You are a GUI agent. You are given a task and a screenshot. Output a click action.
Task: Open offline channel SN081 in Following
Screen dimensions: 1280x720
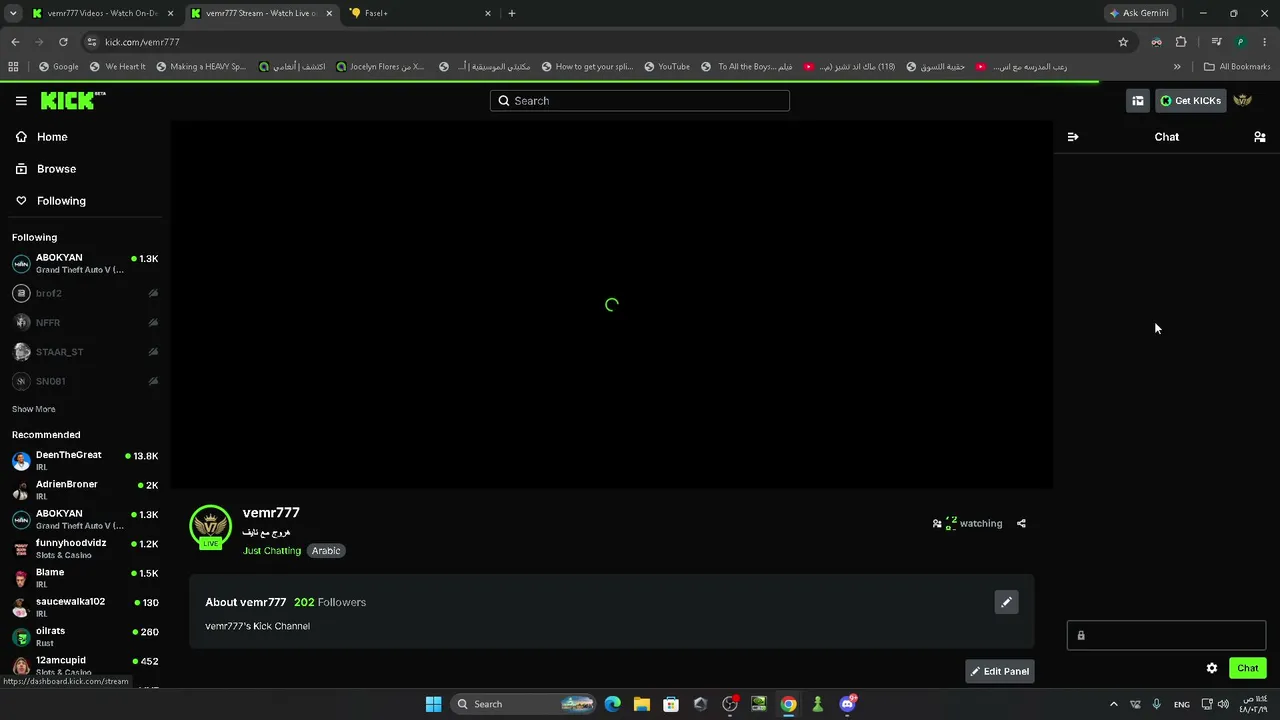pyautogui.click(x=84, y=381)
